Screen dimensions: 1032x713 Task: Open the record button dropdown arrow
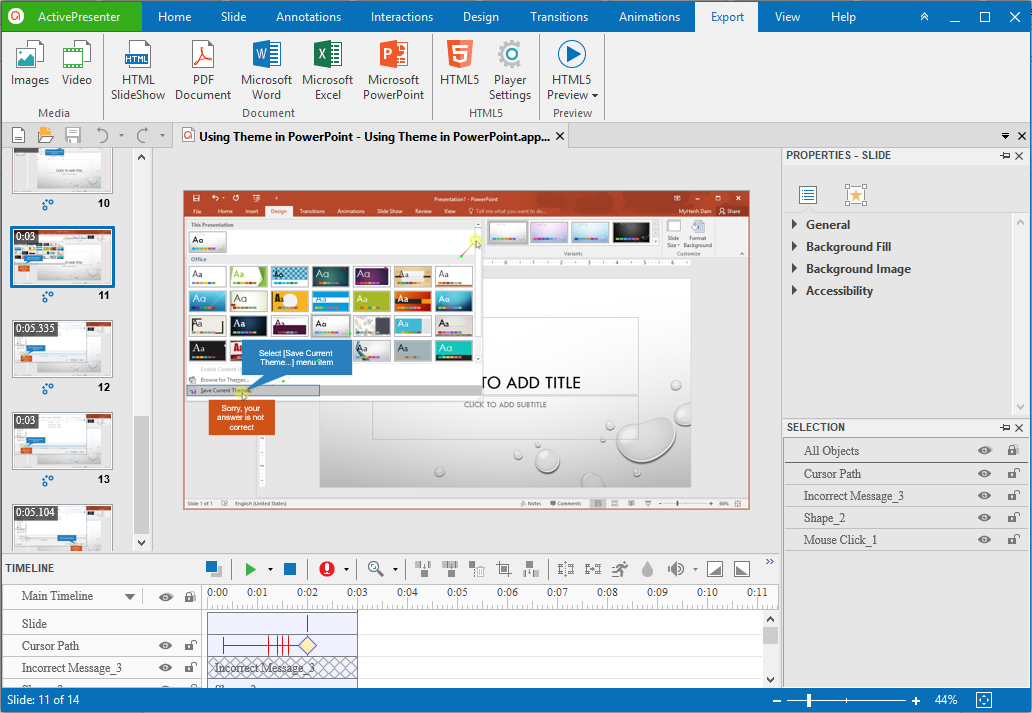click(x=346, y=569)
